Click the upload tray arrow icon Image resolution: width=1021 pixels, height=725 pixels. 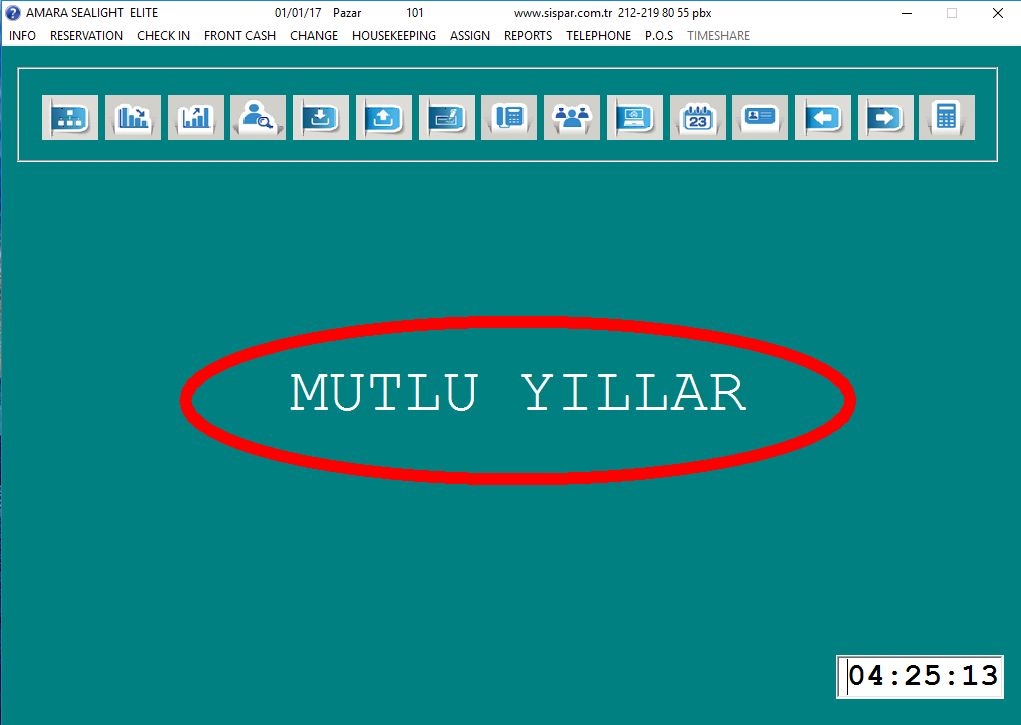point(384,118)
